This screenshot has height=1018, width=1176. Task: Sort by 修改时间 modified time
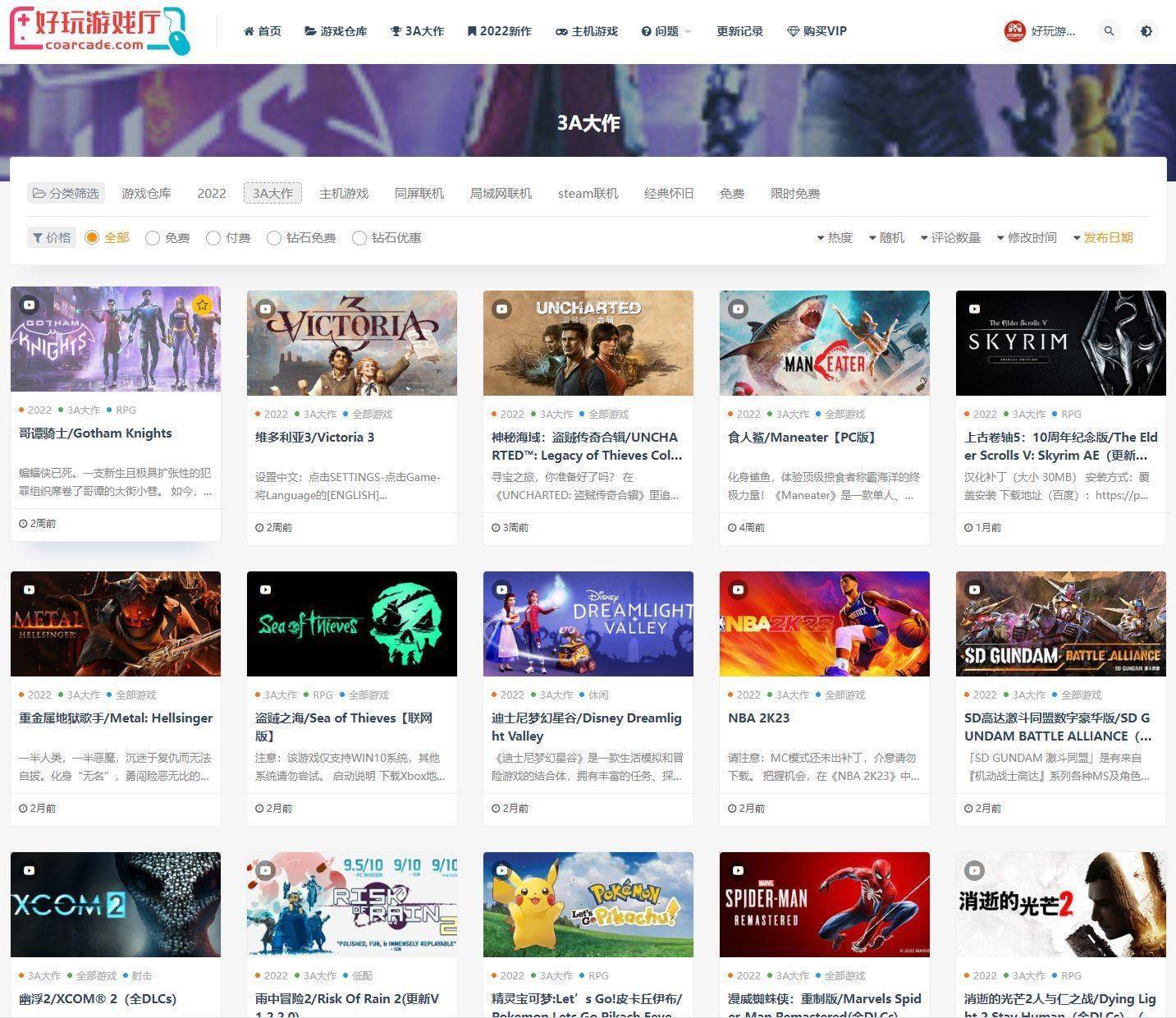point(1026,237)
